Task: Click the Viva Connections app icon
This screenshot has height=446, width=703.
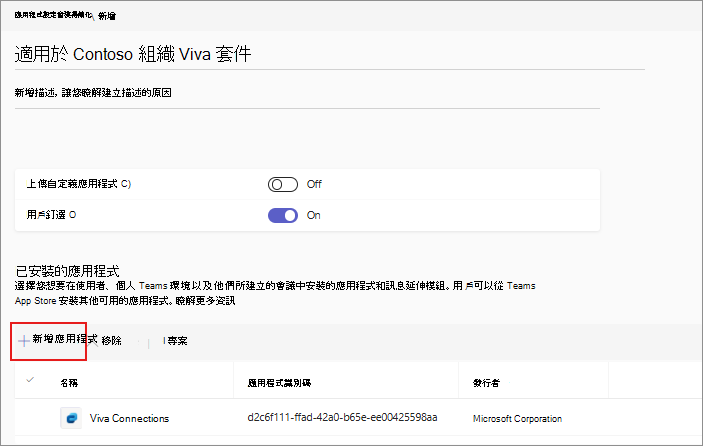Action: click(x=71, y=418)
